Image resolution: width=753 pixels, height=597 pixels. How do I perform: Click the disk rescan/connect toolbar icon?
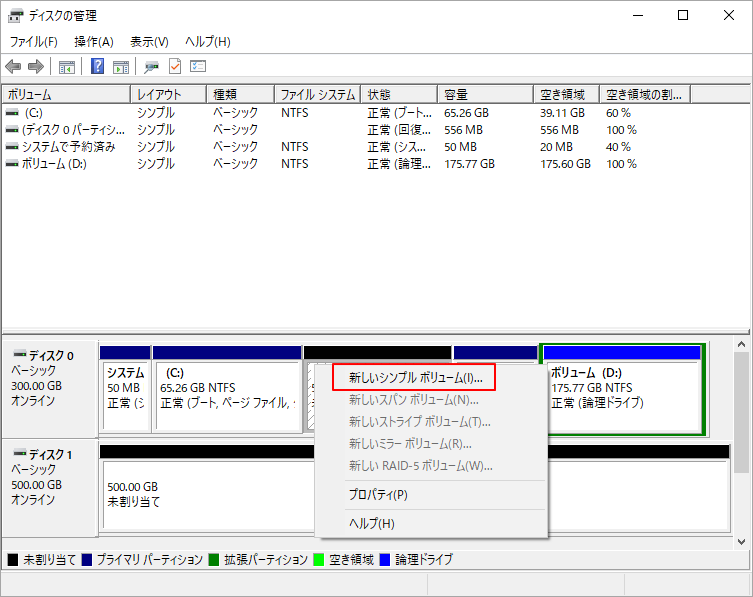(151, 67)
